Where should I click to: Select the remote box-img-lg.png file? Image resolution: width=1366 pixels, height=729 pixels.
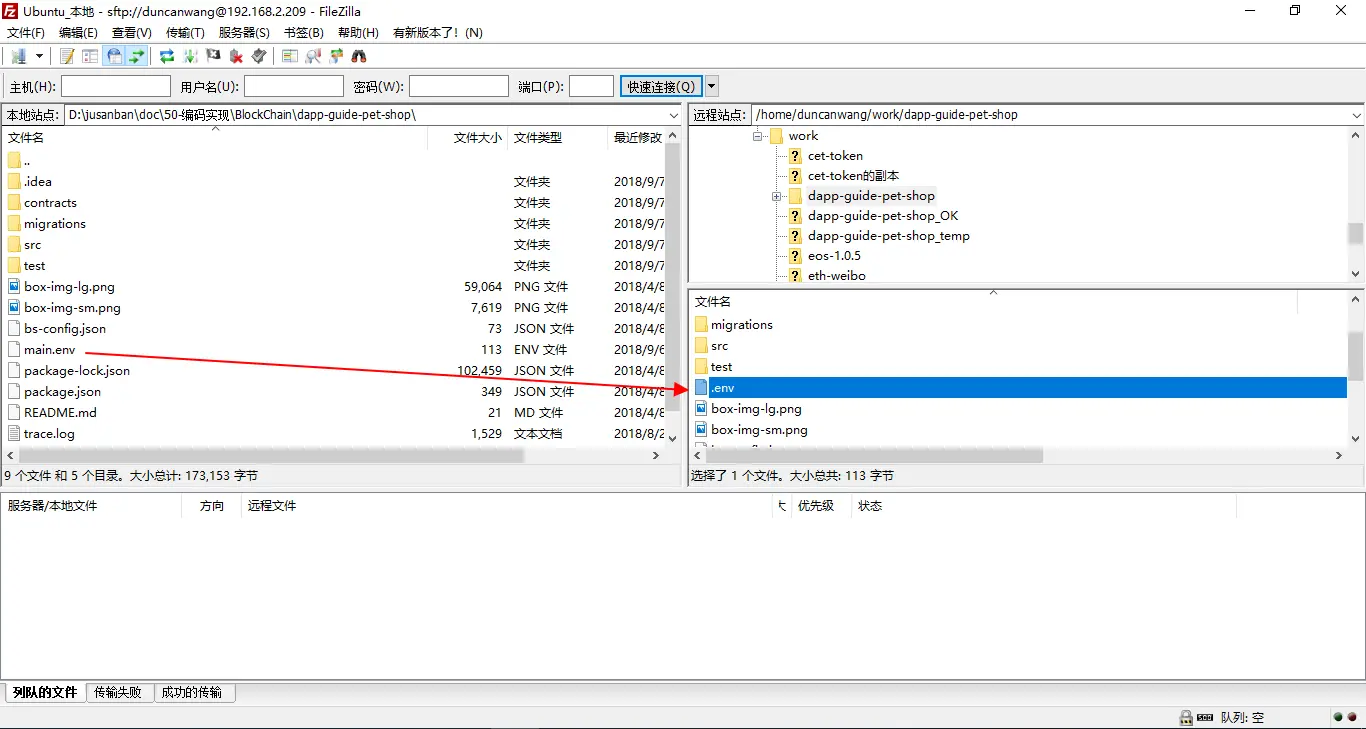[756, 409]
